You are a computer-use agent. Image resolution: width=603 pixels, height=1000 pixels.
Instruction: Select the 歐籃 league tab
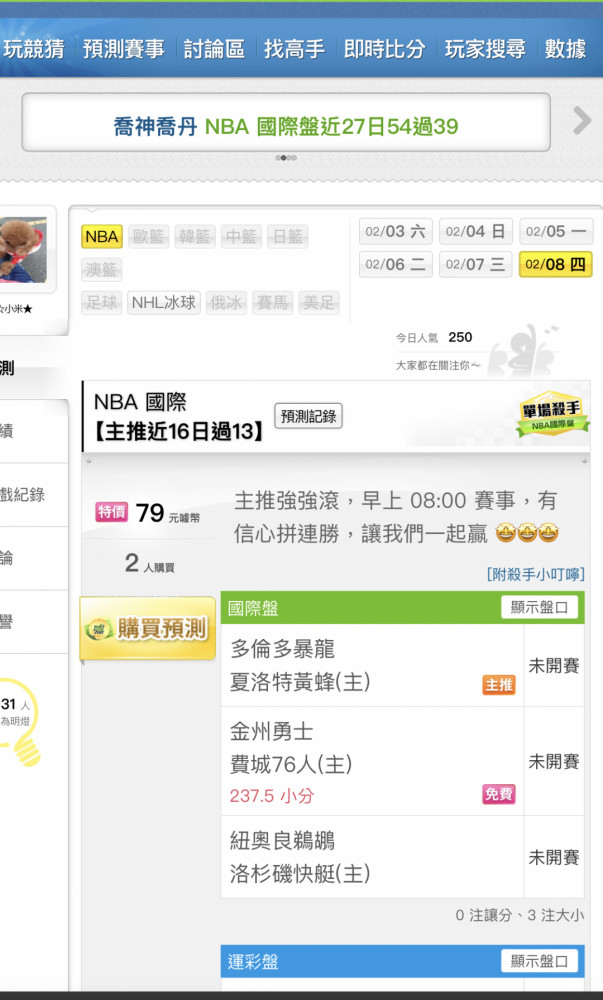pyautogui.click(x=149, y=237)
